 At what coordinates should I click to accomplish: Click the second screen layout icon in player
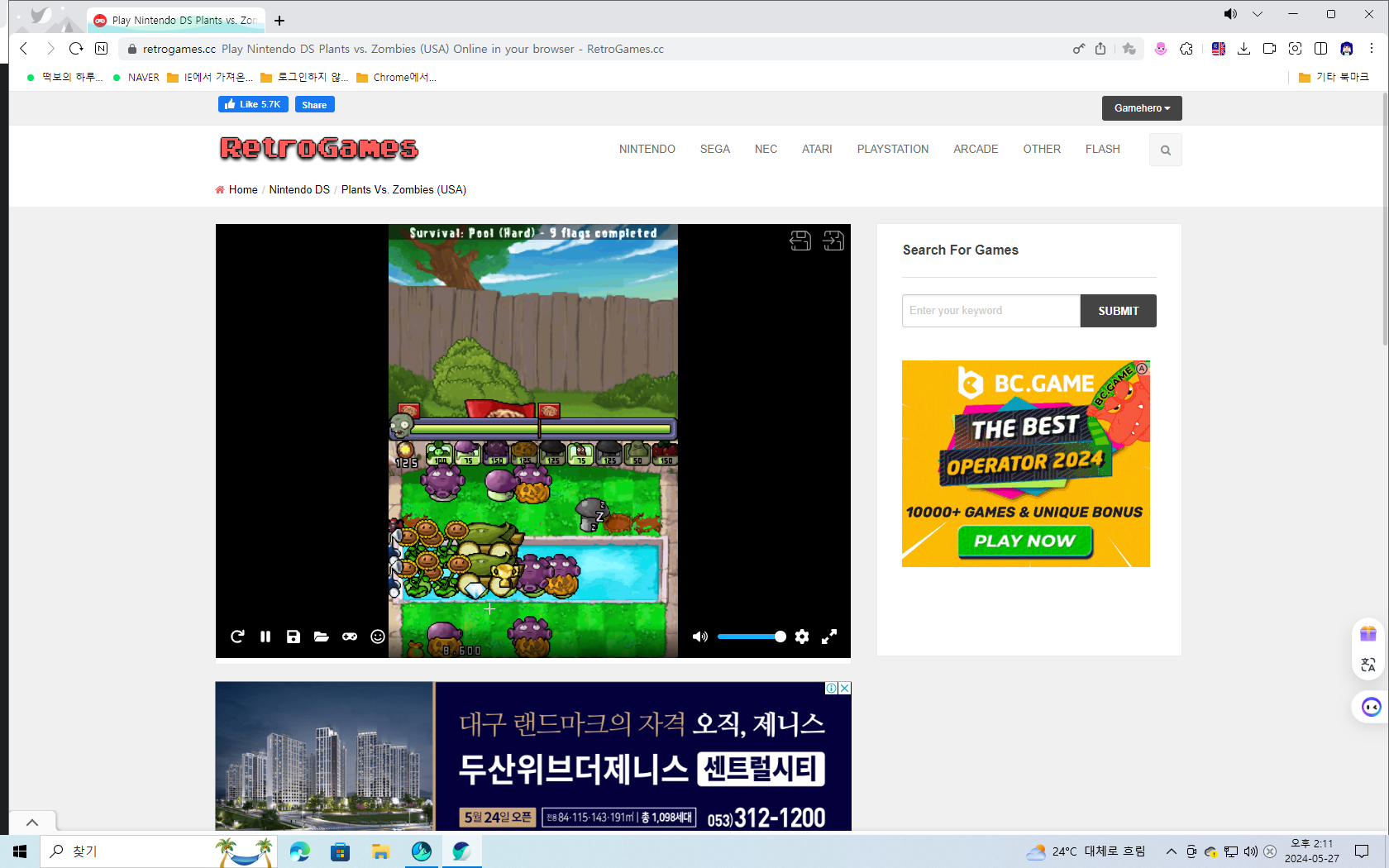tap(833, 241)
